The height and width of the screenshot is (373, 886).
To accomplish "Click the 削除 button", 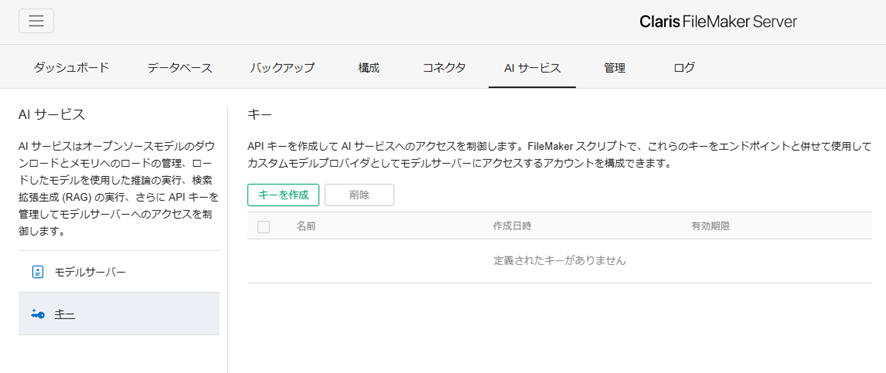I will (359, 195).
